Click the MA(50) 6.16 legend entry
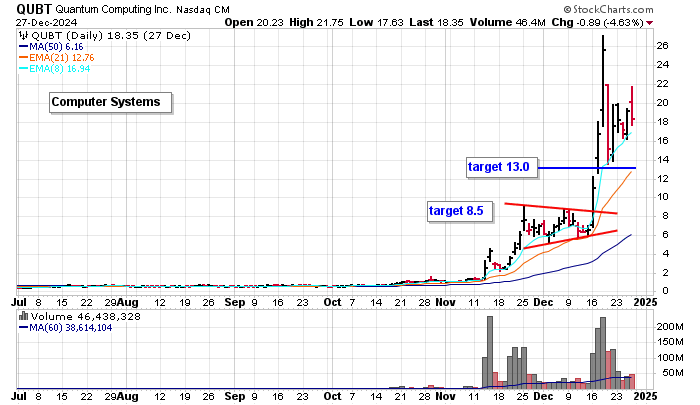 pyautogui.click(x=56, y=47)
